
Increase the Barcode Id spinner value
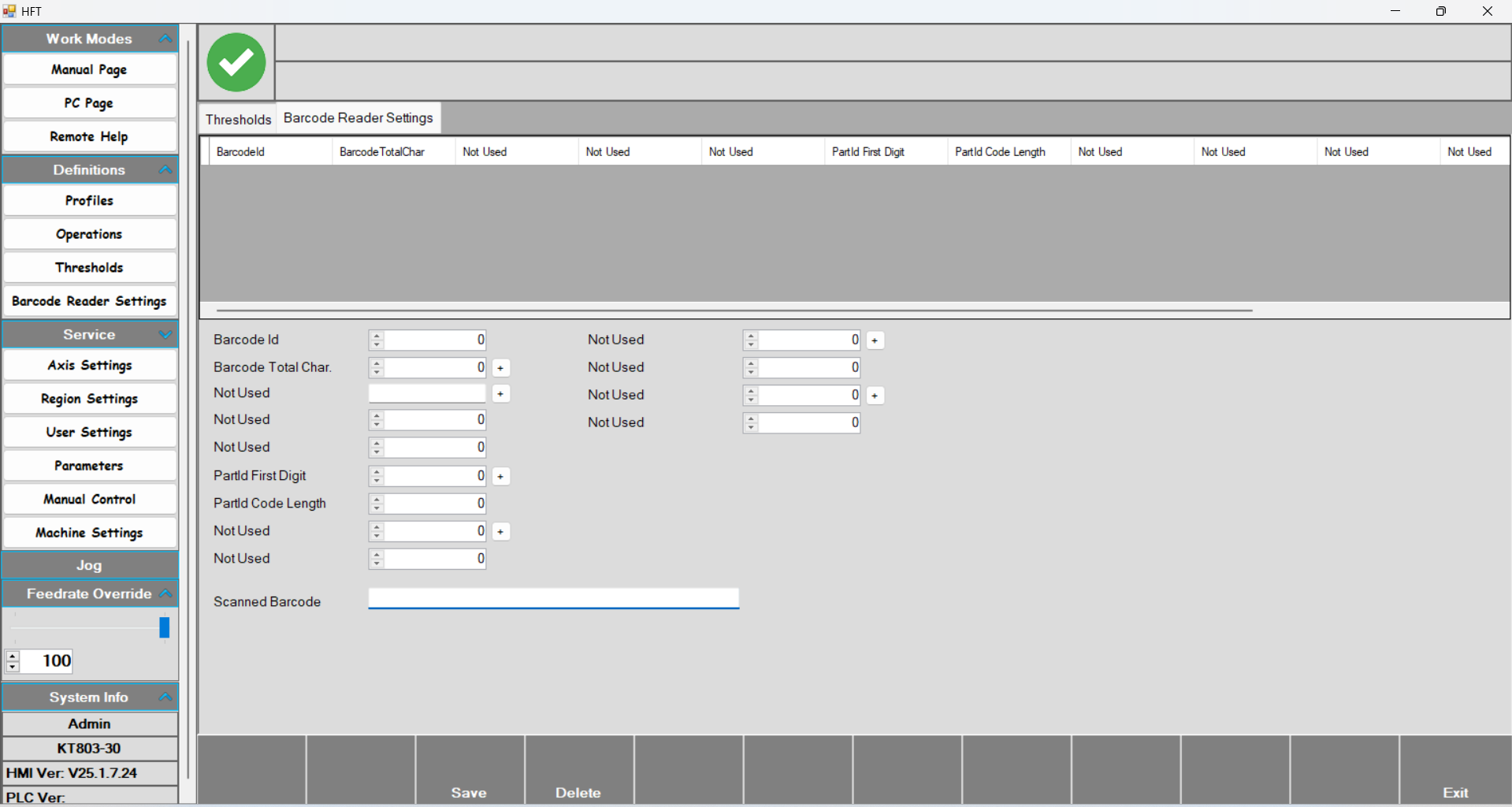[377, 336]
